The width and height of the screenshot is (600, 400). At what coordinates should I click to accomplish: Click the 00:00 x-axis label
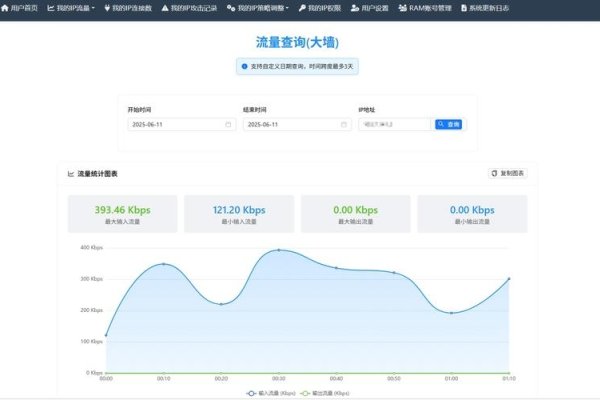click(x=106, y=378)
